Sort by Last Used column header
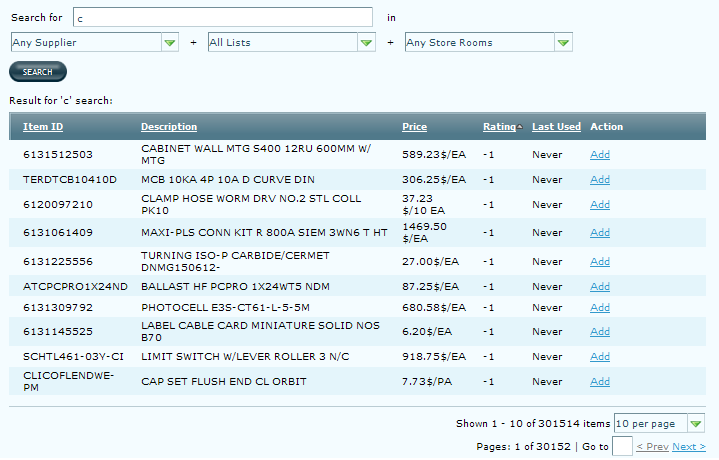This screenshot has height=460, width=719. pyautogui.click(x=556, y=127)
